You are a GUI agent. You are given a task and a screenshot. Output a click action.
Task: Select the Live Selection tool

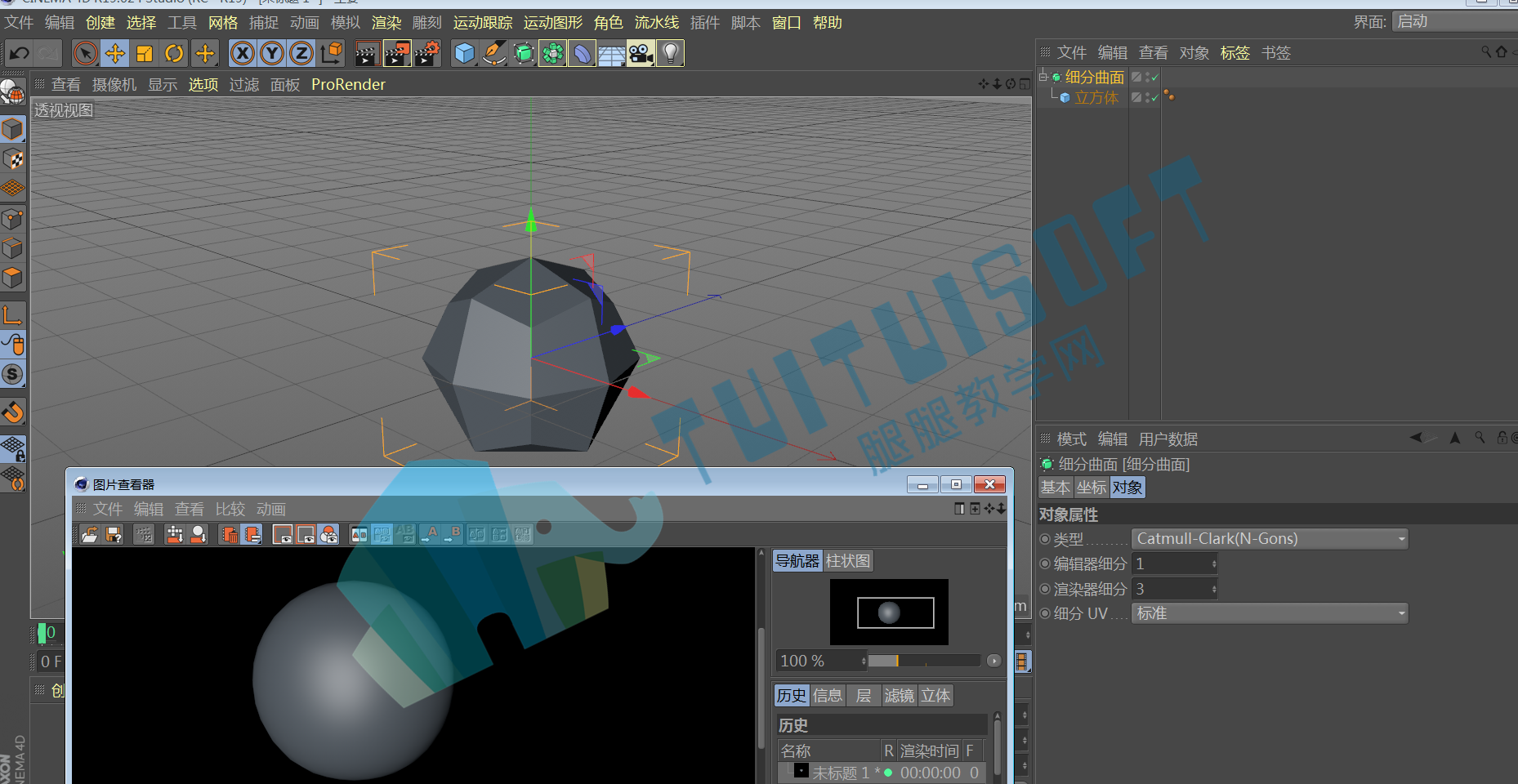[85, 54]
